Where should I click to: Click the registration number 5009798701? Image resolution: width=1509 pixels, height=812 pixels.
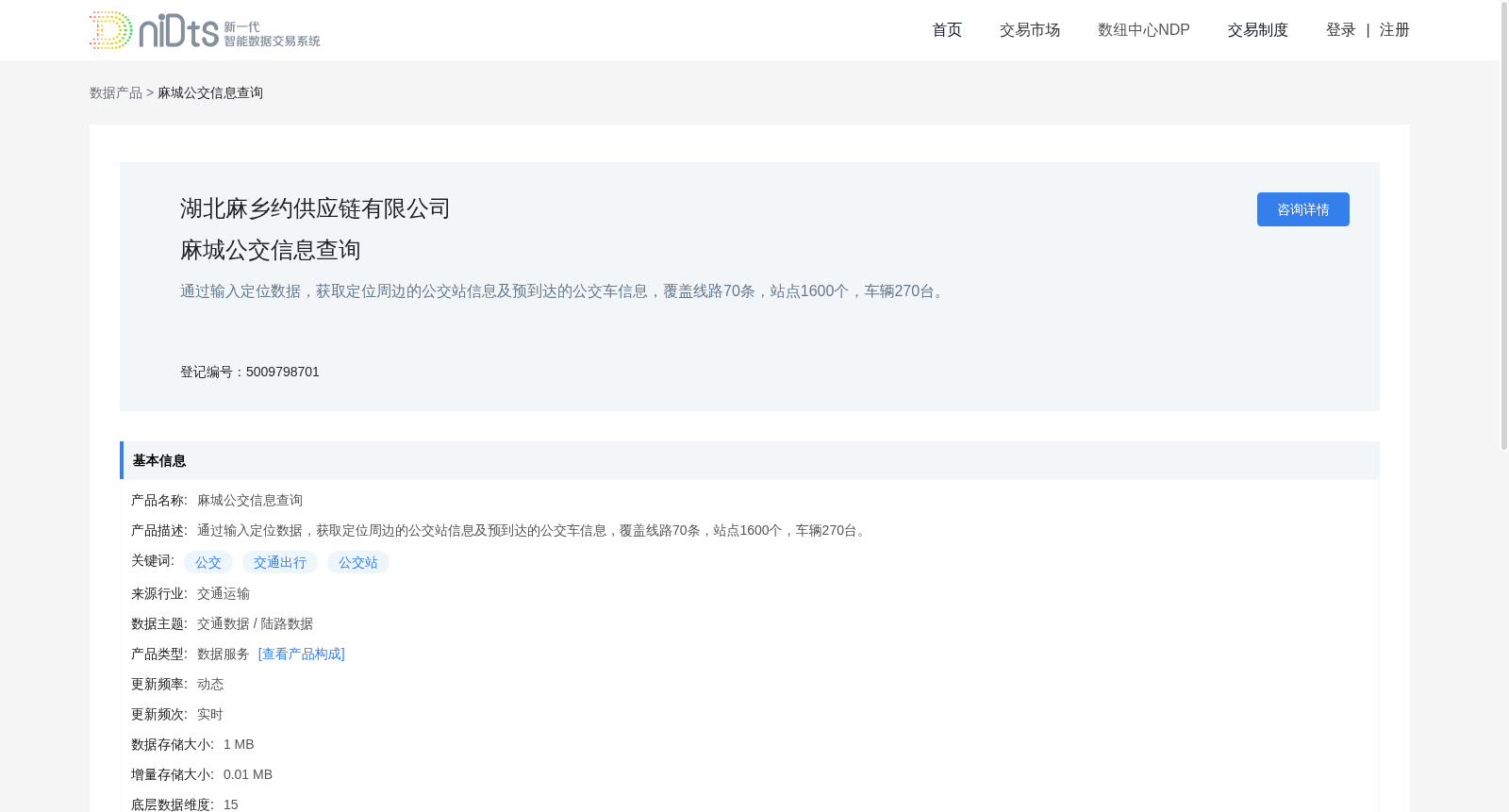click(x=283, y=372)
